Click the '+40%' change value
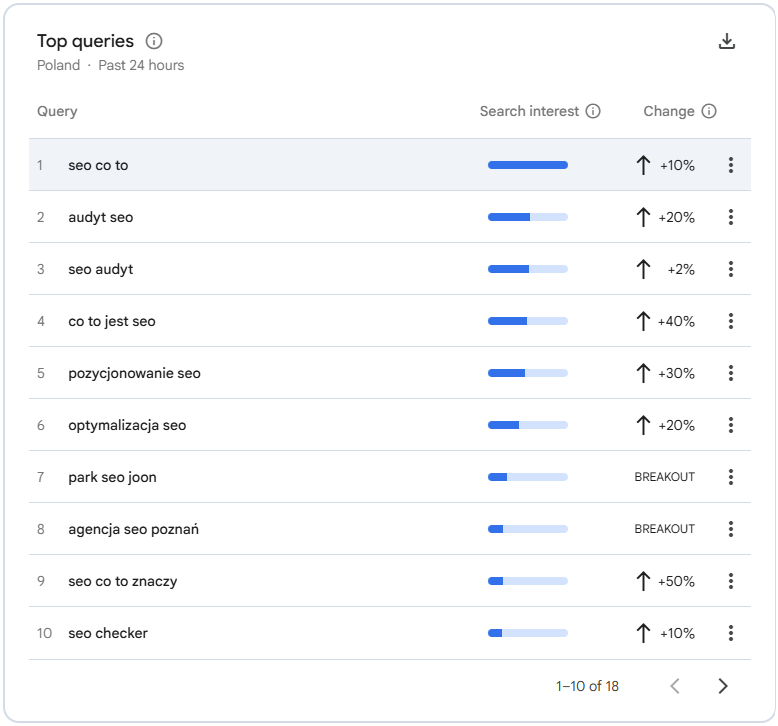 676,321
